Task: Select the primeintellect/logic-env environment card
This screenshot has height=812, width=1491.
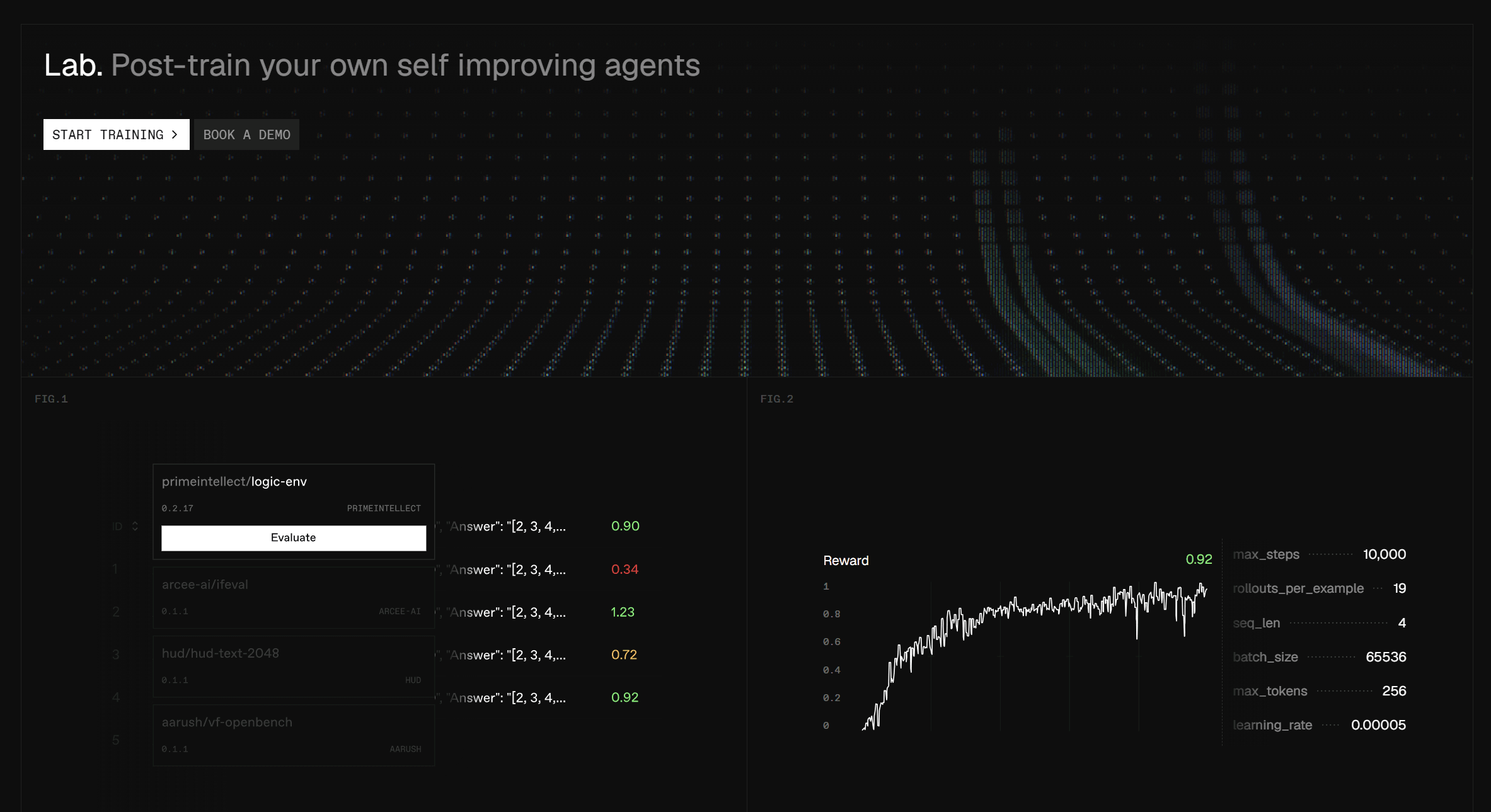Action: coord(294,512)
